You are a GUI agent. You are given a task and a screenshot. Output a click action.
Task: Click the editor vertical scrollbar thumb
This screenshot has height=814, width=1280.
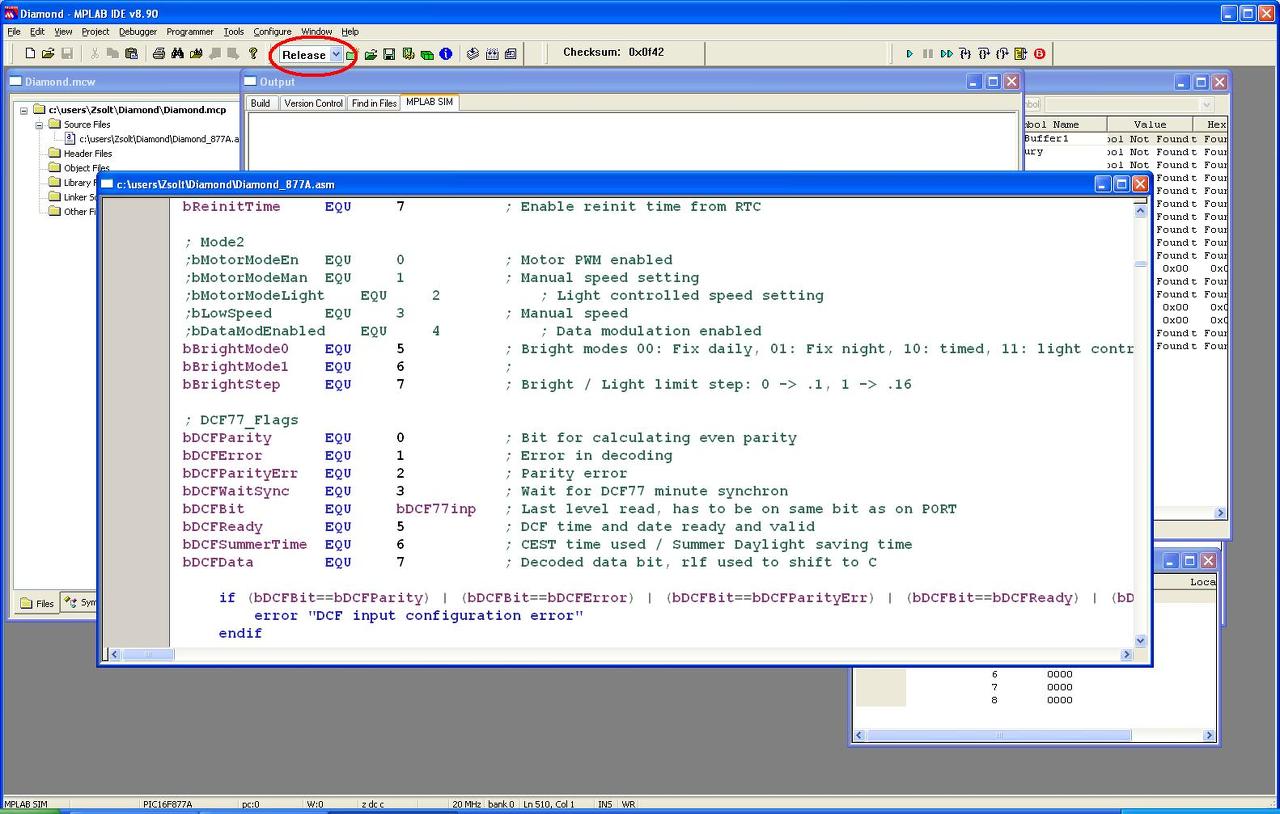click(1140, 264)
